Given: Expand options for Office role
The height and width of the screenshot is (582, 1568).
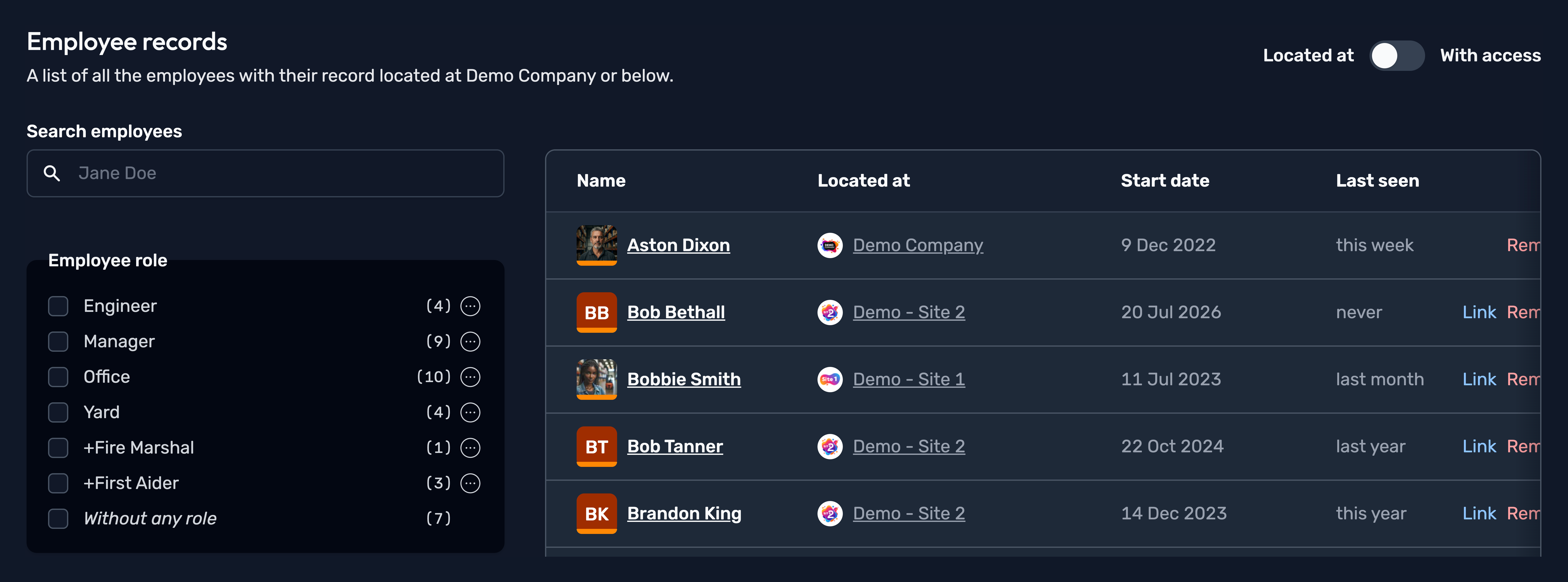Looking at the screenshot, I should pyautogui.click(x=470, y=377).
